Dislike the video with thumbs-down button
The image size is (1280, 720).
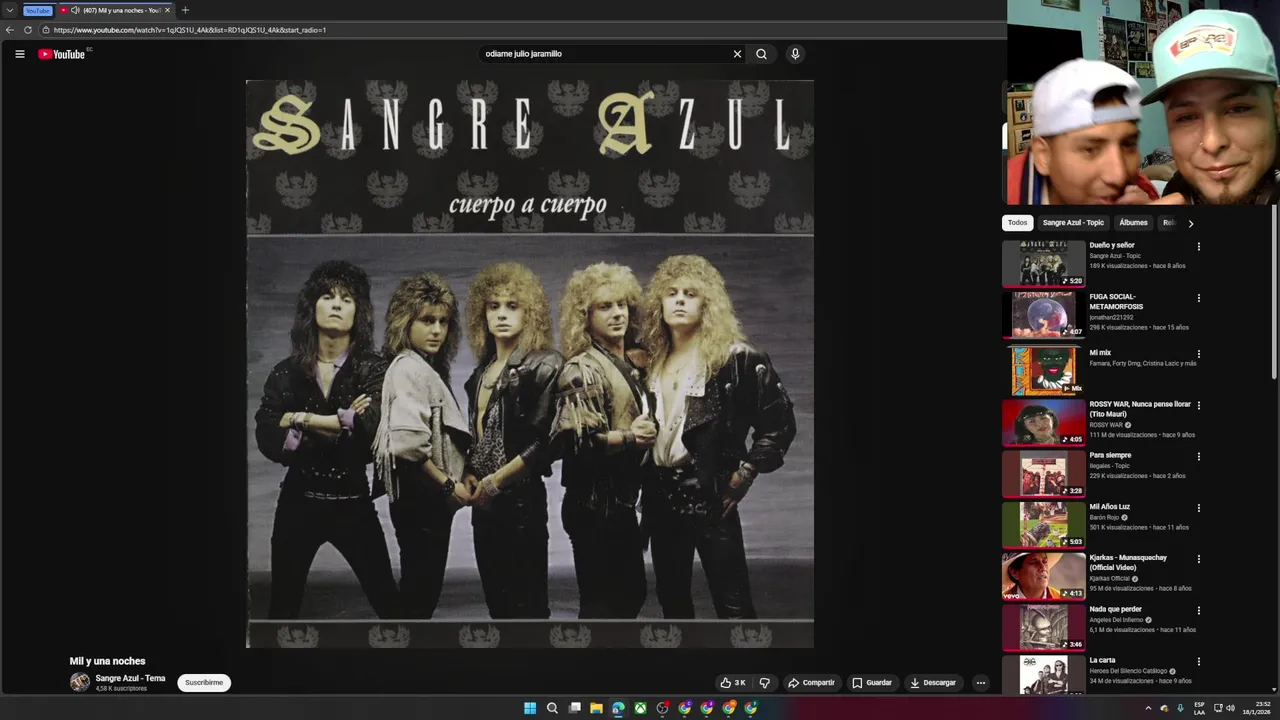click(765, 683)
